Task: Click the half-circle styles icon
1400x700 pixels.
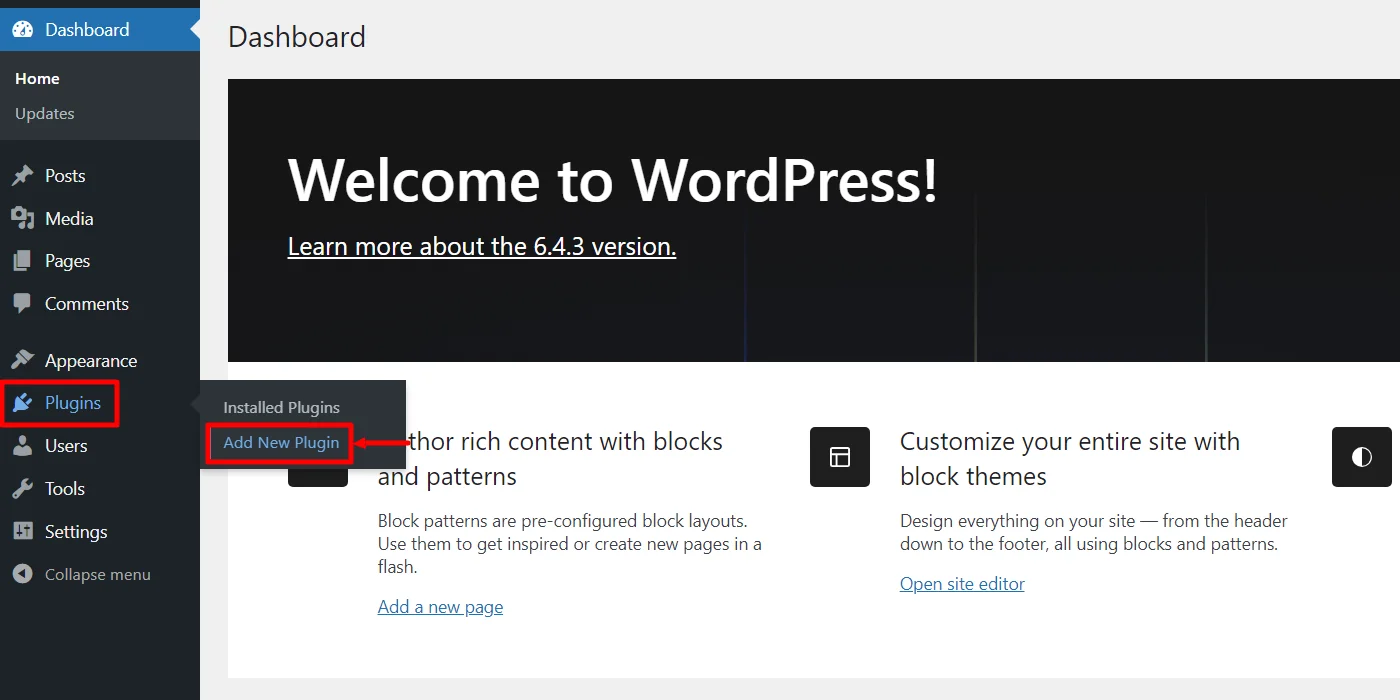Action: 1362,457
